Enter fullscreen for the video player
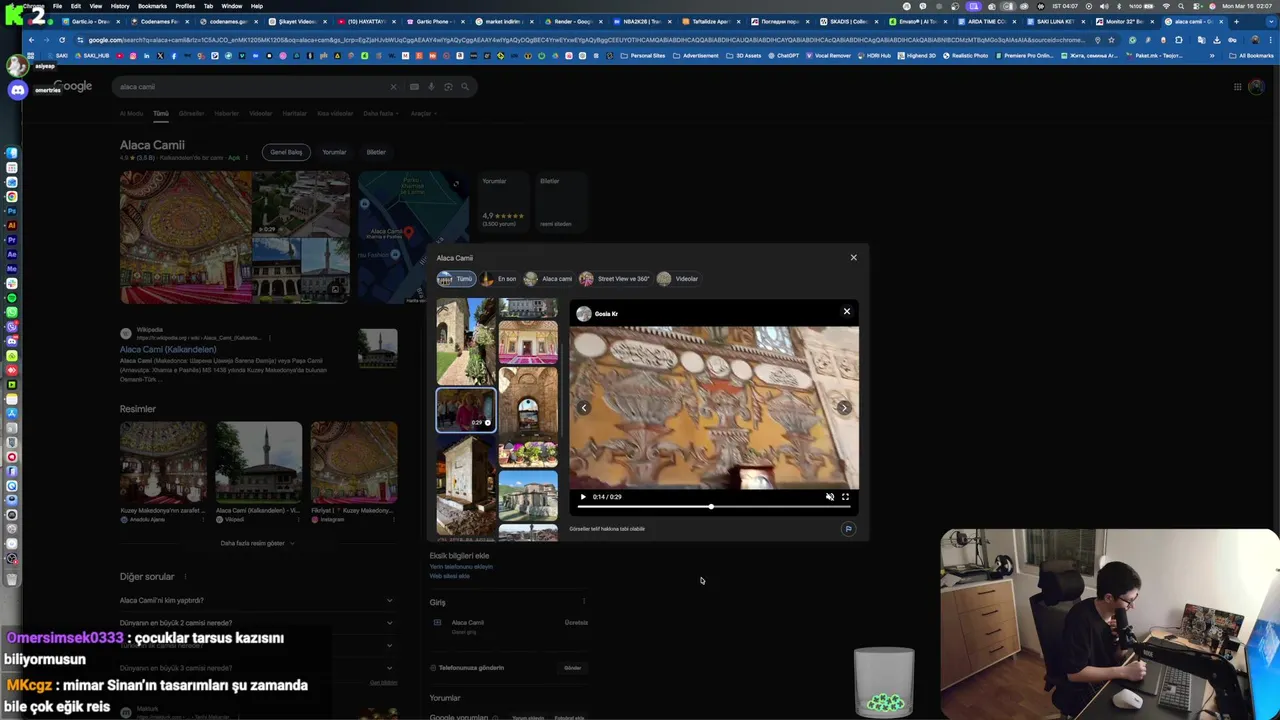Screen dimensions: 1280x720 [x=845, y=497]
